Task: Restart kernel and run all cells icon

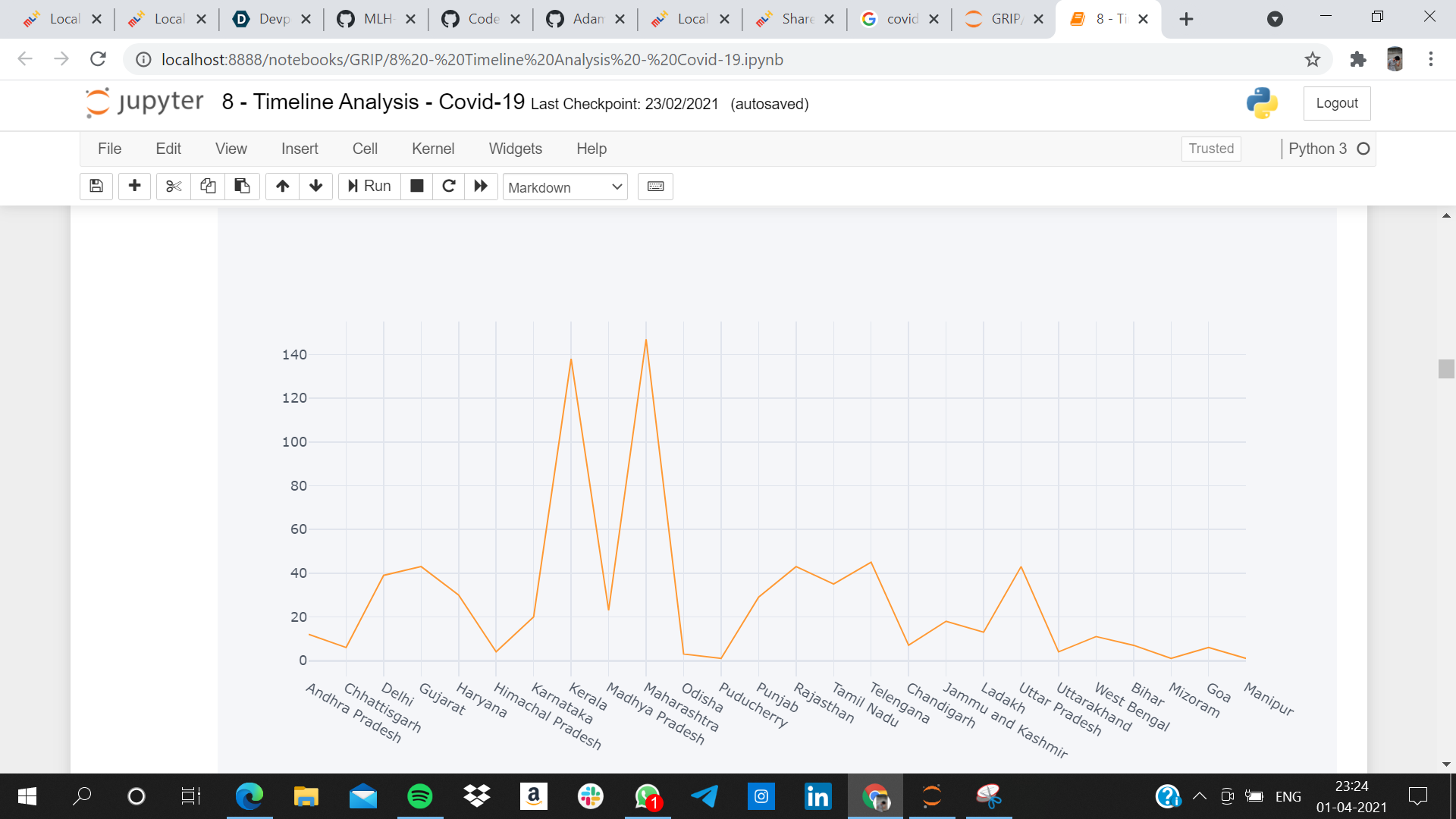Action: pyautogui.click(x=481, y=186)
